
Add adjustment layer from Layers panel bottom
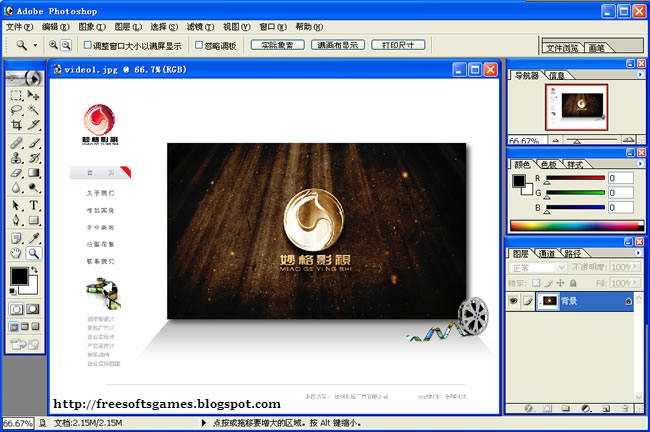[x=586, y=408]
